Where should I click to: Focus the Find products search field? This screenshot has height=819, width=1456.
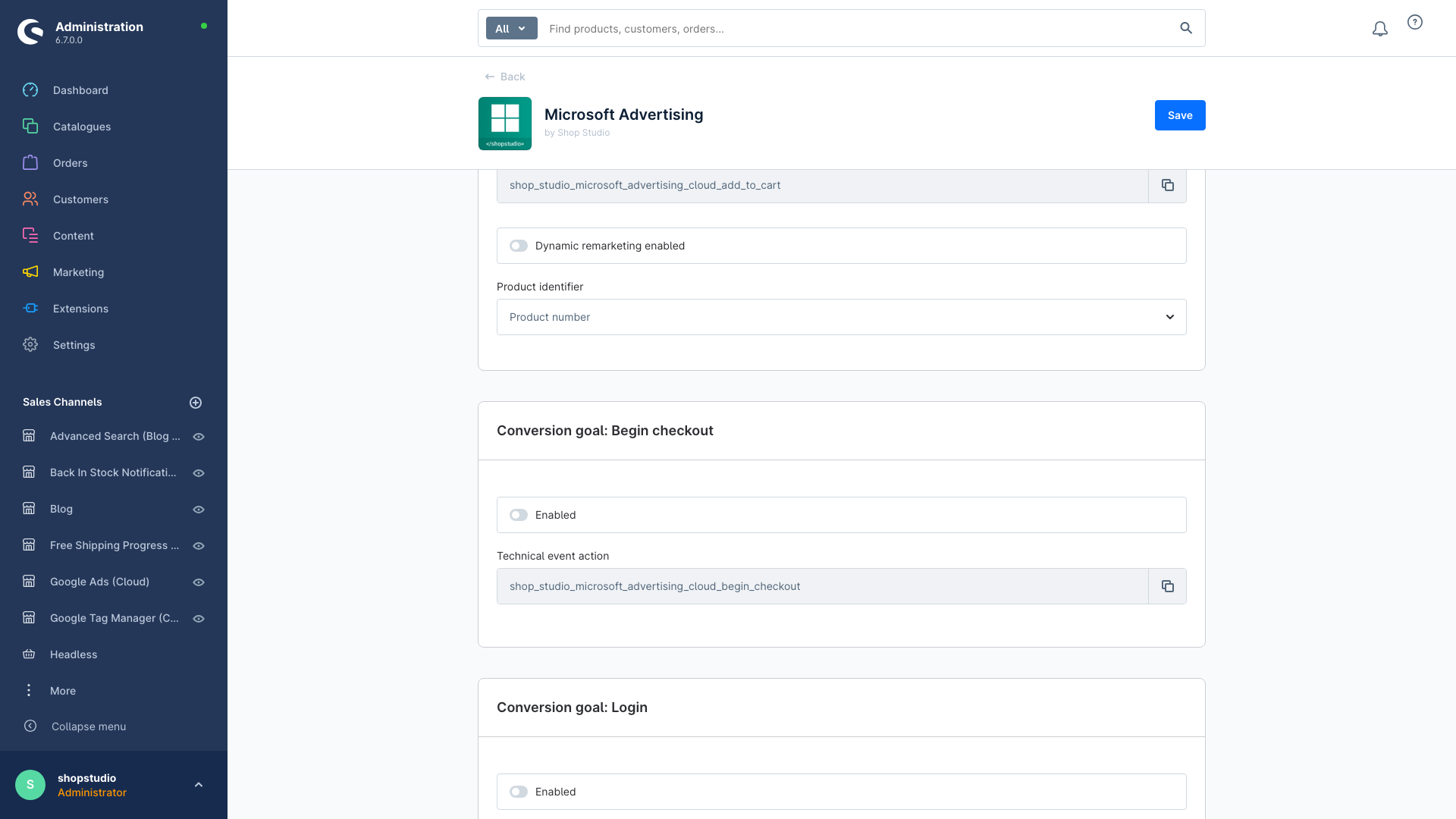[x=857, y=29]
